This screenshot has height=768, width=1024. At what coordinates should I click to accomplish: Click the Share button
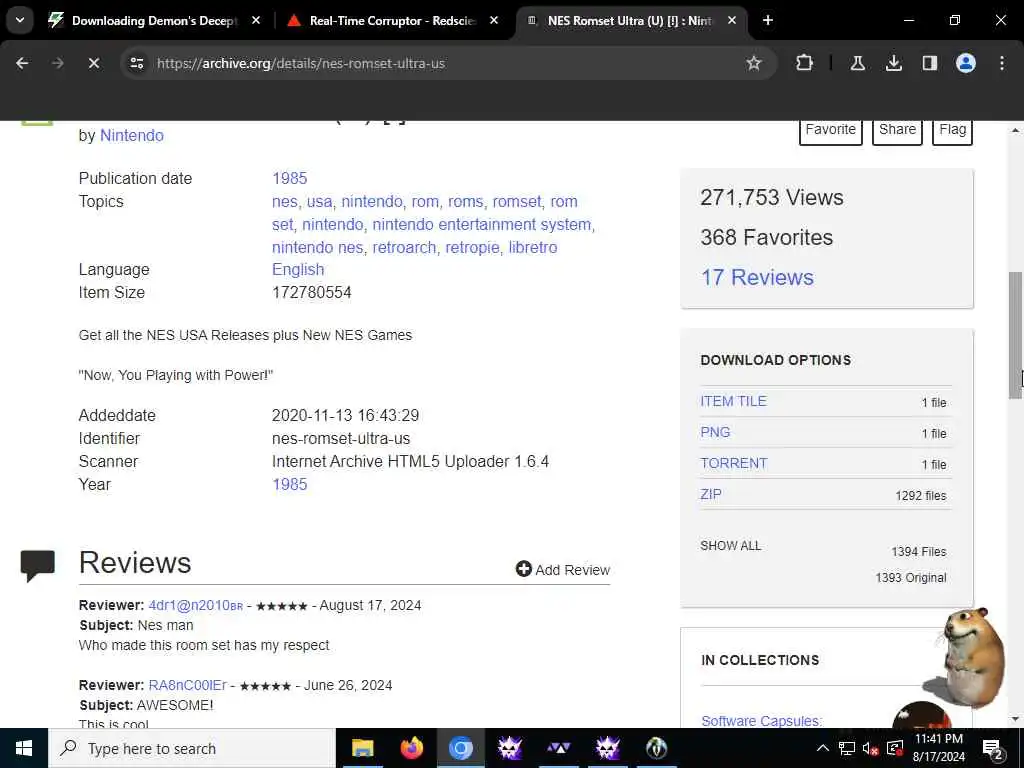coord(897,129)
